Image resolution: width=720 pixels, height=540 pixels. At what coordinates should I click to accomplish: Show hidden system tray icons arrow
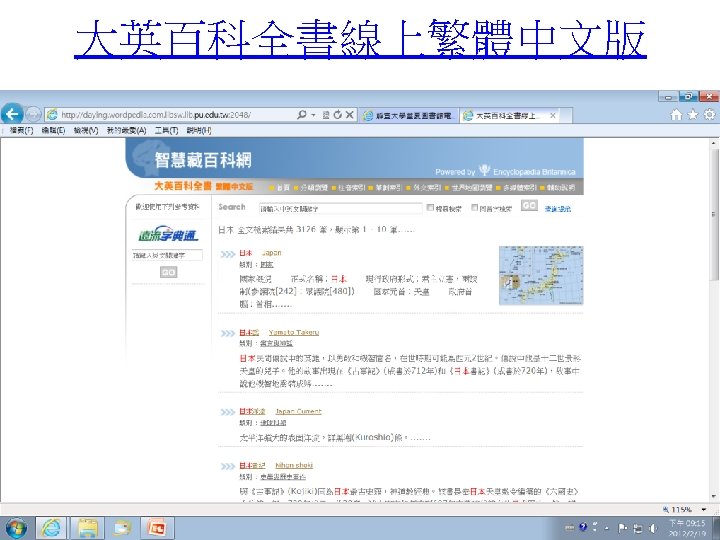(x=607, y=528)
